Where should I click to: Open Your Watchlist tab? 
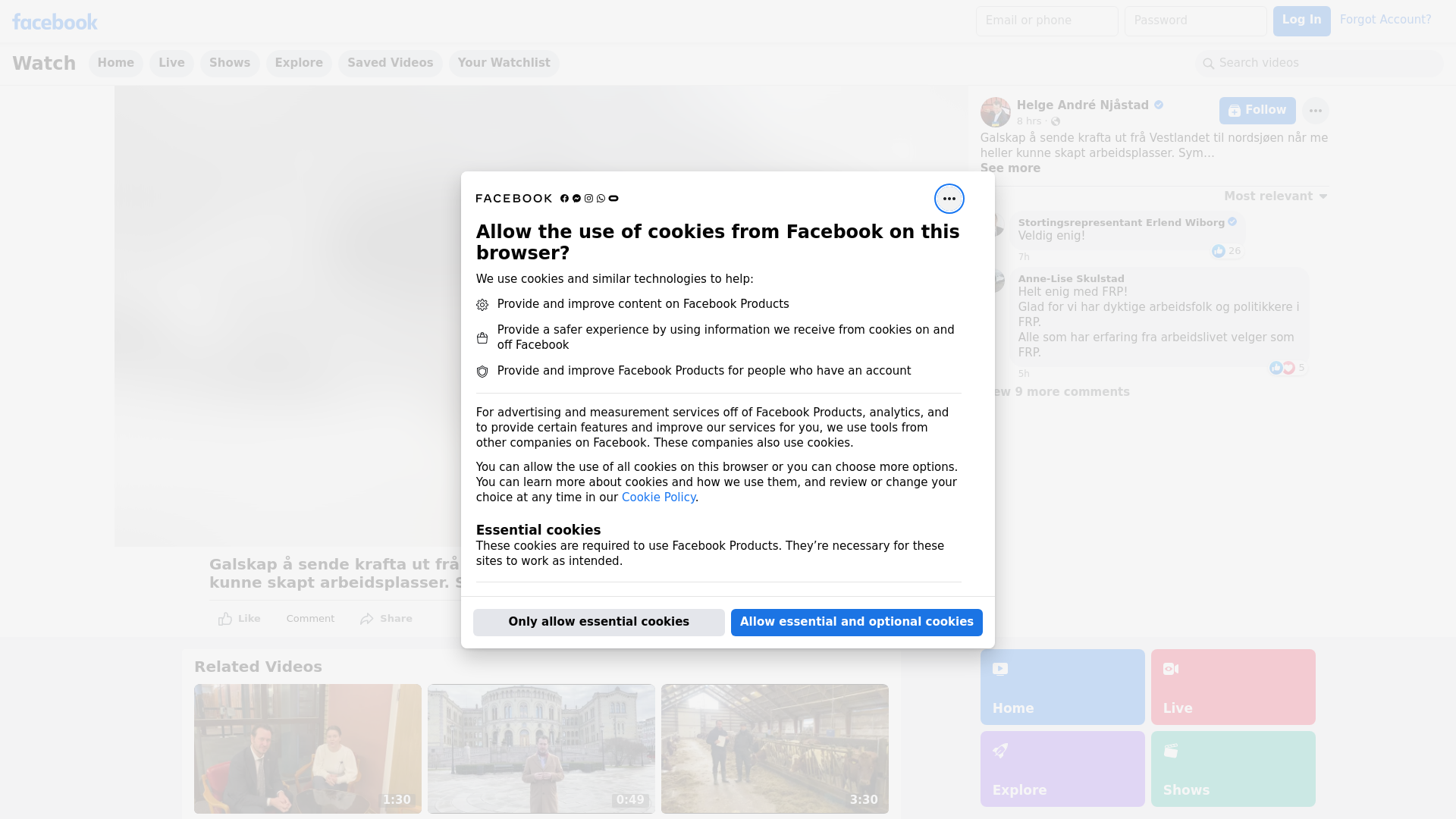coord(504,63)
